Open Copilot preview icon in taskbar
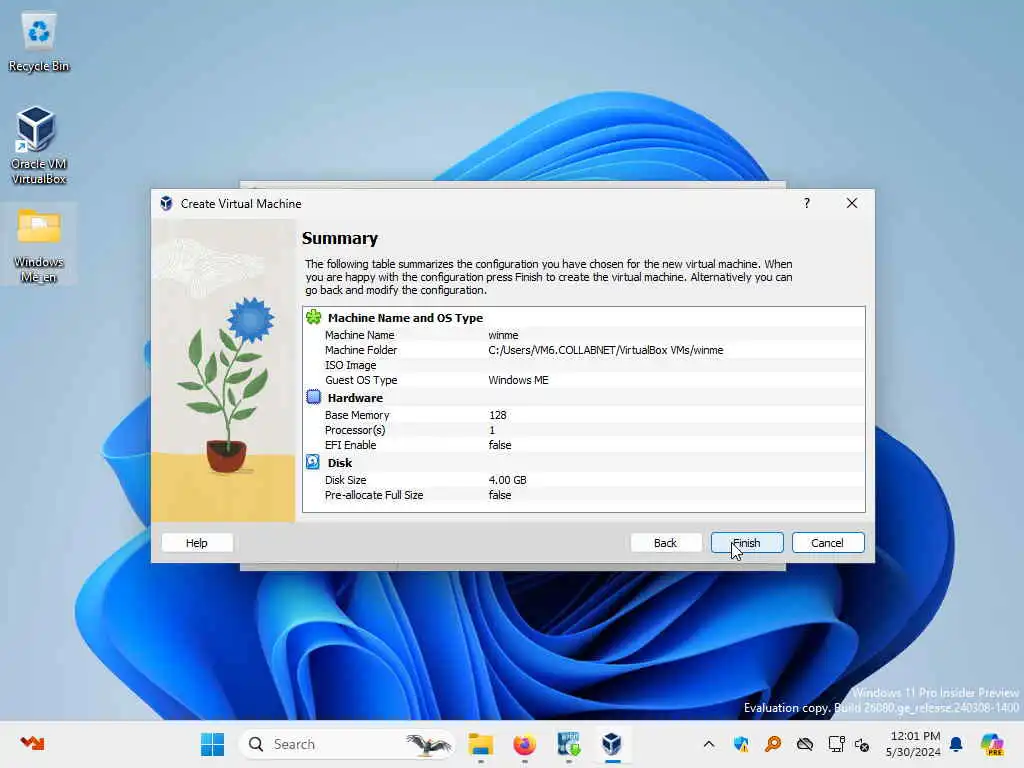Screen dimensions: 1024x768 992,744
